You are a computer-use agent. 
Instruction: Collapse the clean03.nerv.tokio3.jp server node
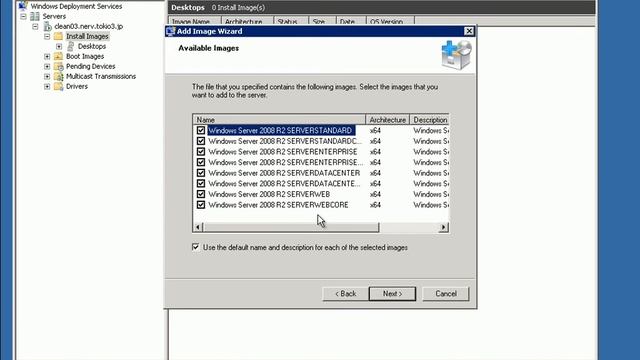36,27
